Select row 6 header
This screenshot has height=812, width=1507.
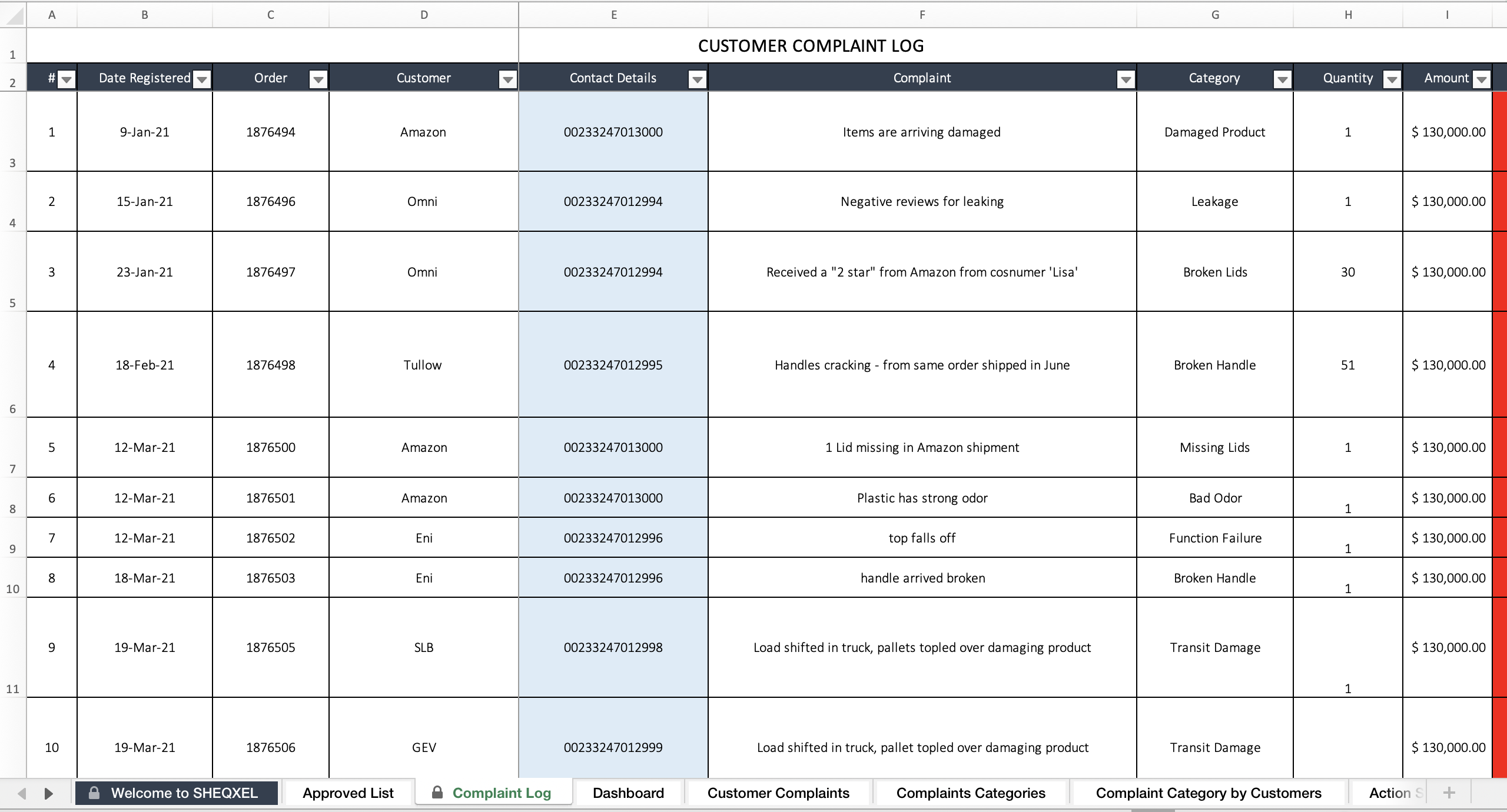pos(13,364)
